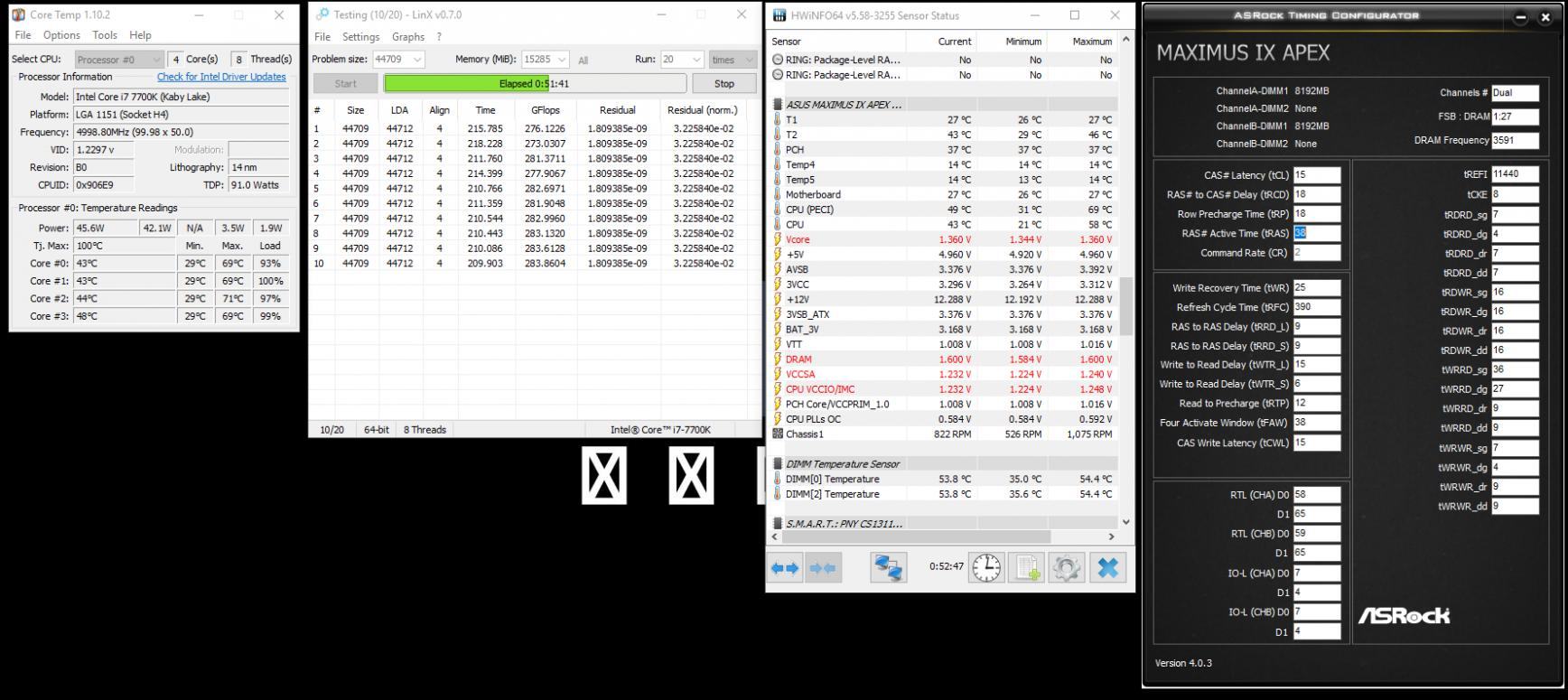Click the greyed Start button in LinX
The image size is (1568, 700).
coord(346,83)
